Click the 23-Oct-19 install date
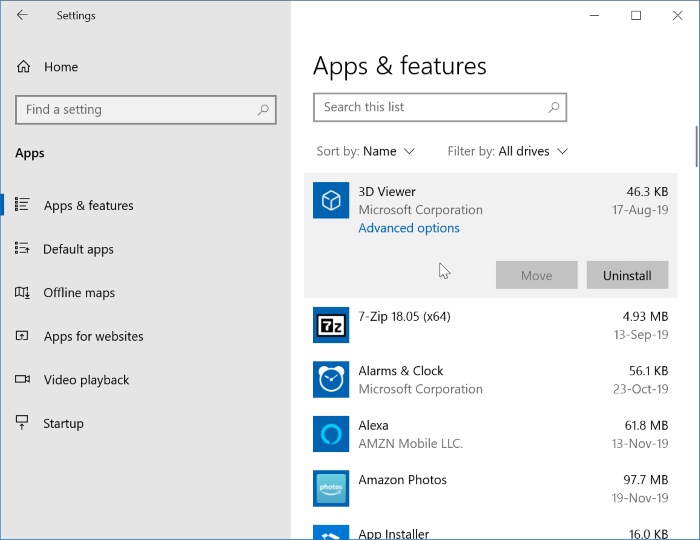The height and width of the screenshot is (540, 700). click(x=641, y=389)
